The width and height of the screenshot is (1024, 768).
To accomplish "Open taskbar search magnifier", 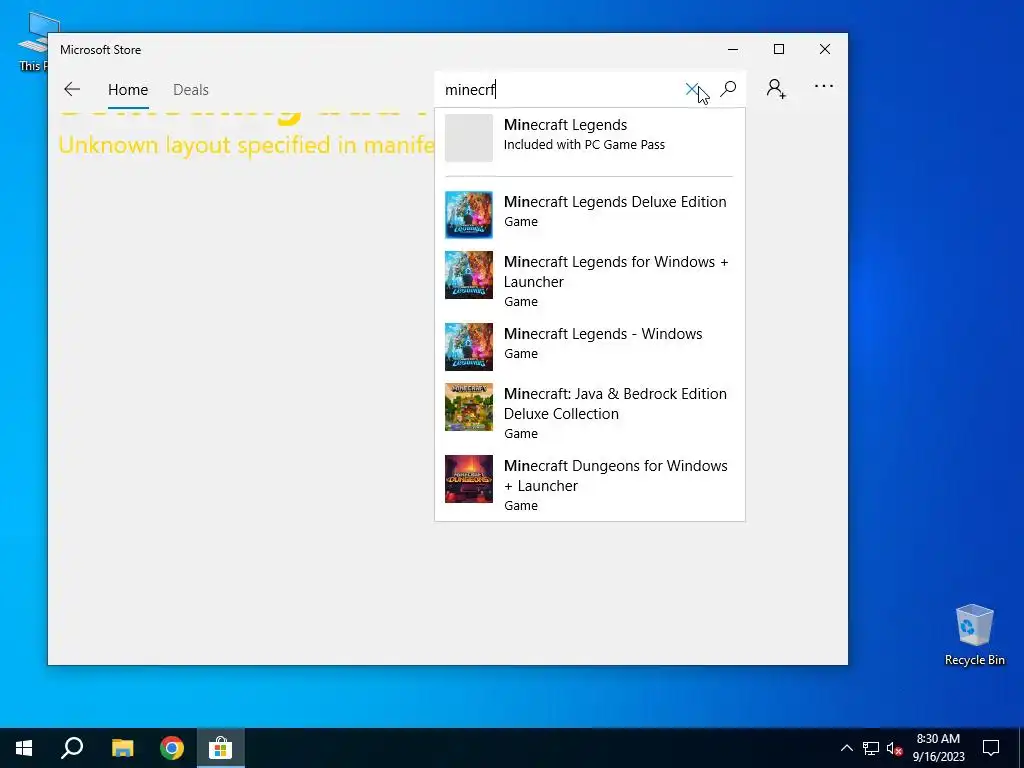I will 72,748.
